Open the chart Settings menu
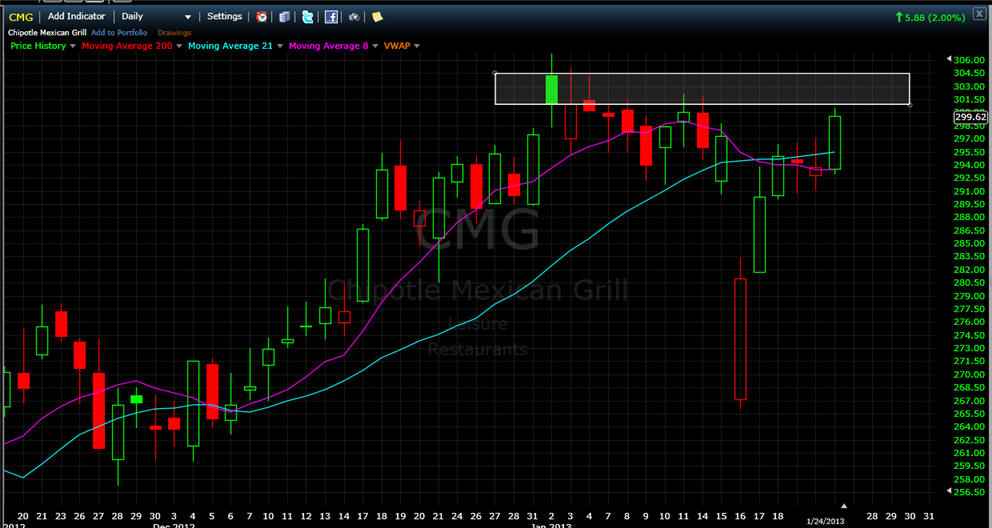Screen dimensions: 992x528 tap(224, 17)
